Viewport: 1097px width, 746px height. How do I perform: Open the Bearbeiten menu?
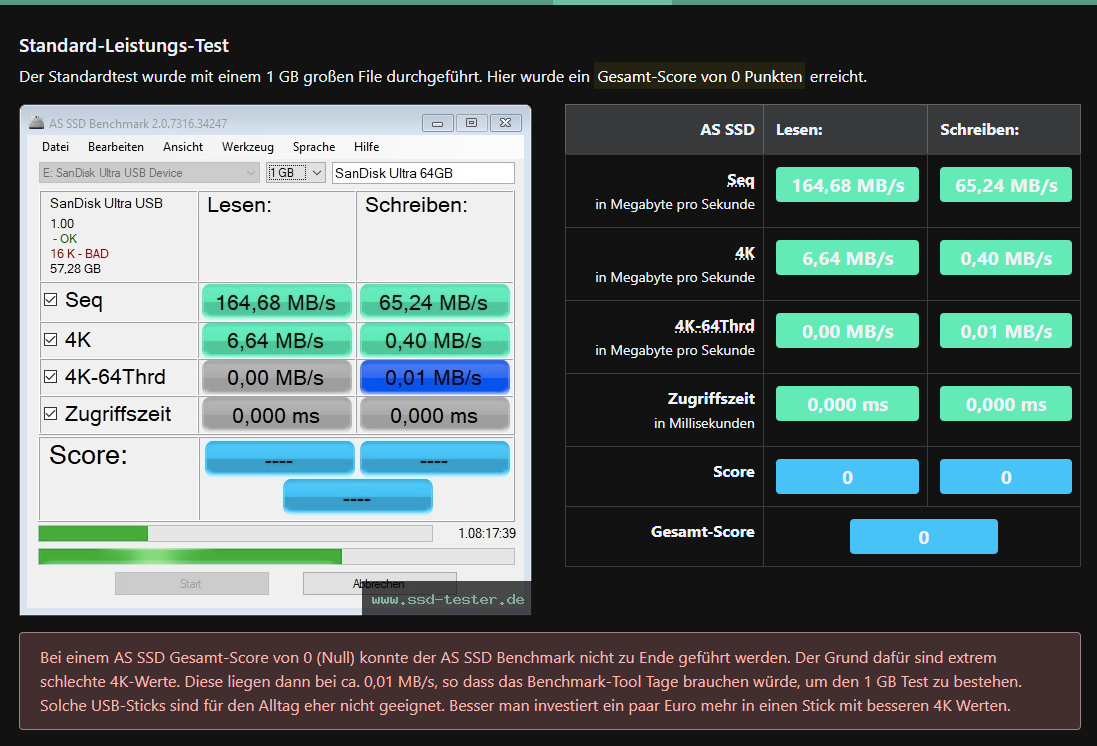[x=116, y=147]
